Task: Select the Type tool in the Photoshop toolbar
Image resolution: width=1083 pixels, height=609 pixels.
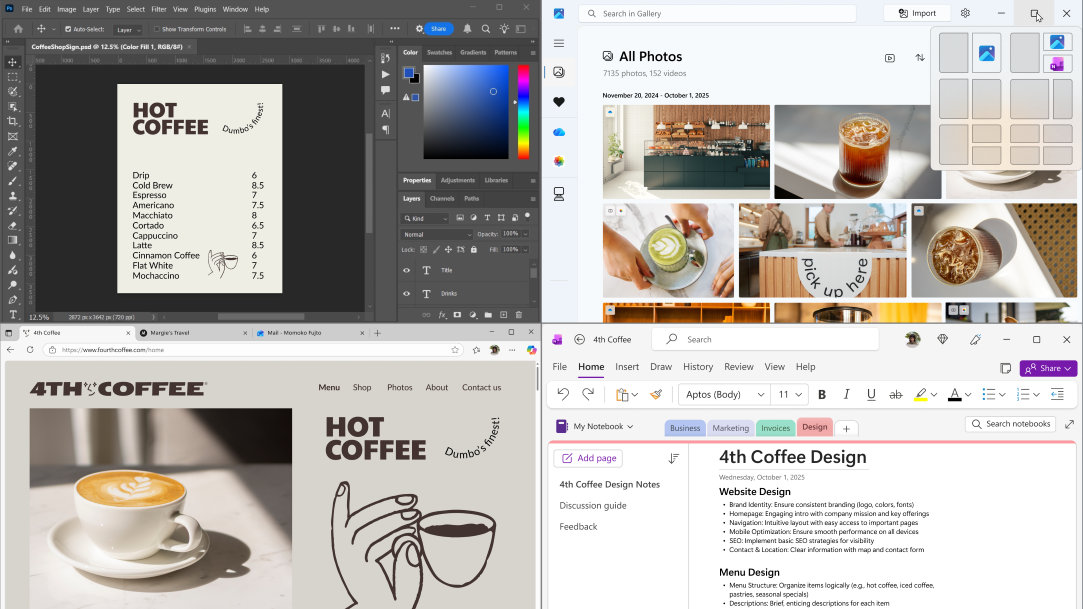Action: [13, 314]
